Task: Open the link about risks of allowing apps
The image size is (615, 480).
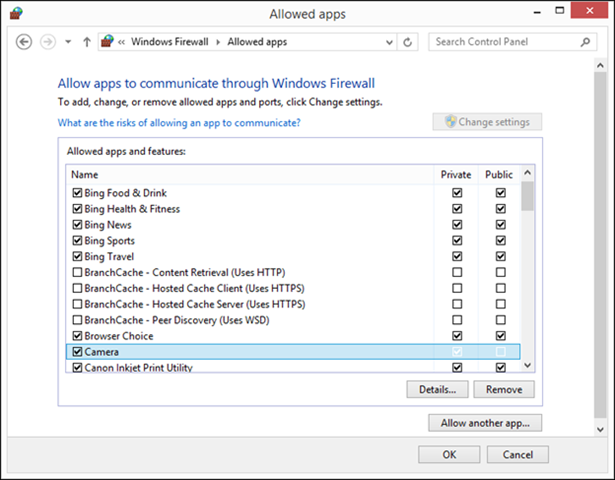Action: pos(179,123)
